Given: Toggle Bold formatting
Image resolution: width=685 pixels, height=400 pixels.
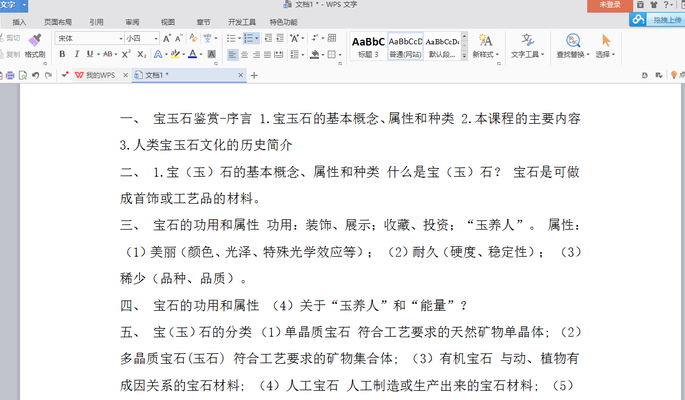Looking at the screenshot, I should [62, 54].
